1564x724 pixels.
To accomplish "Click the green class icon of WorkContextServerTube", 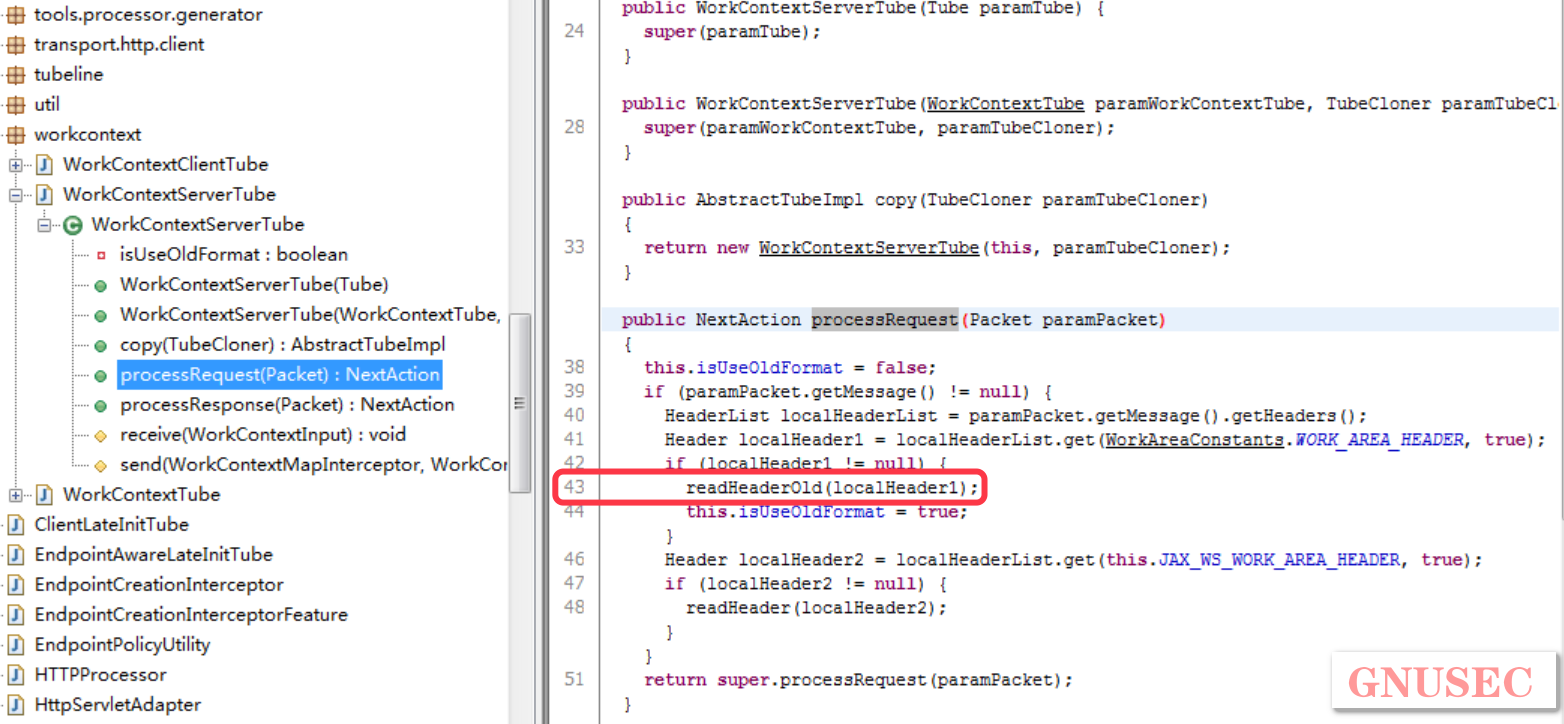I will pos(72,225).
